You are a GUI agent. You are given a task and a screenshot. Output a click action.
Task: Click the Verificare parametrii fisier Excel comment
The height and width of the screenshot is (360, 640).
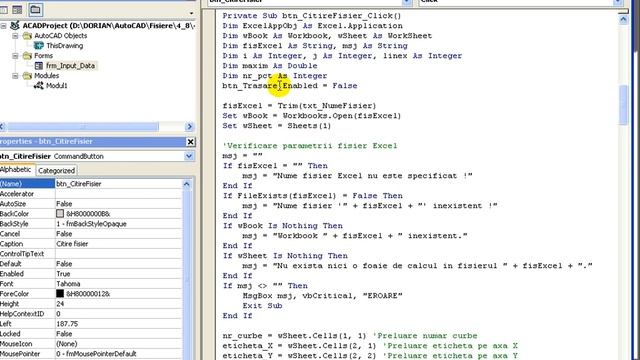pos(310,146)
